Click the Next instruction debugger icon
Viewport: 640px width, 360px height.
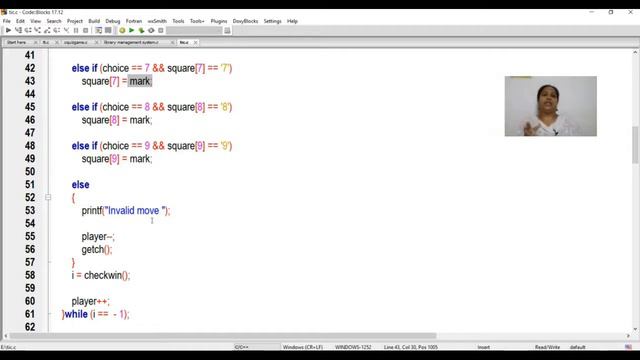[57, 30]
